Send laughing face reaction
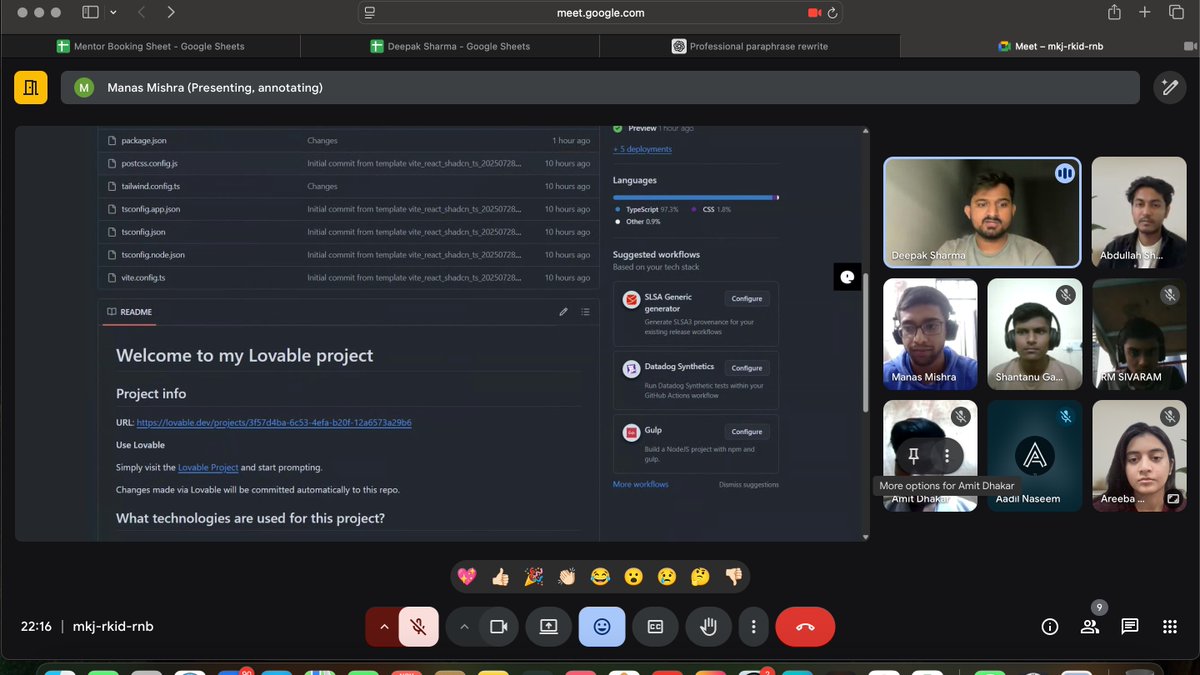 pos(600,576)
